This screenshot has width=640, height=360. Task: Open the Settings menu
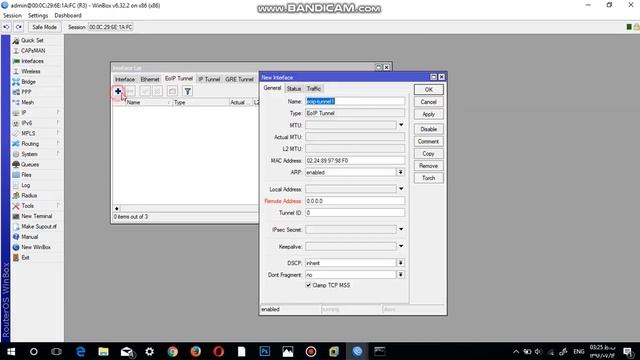[x=38, y=16]
